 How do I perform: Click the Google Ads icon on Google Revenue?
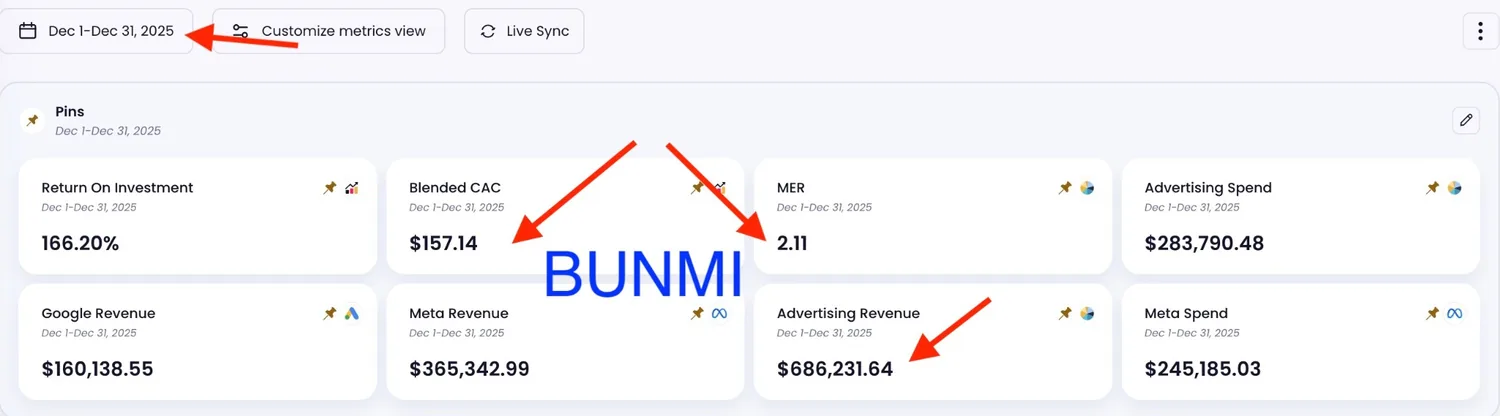coord(352,314)
